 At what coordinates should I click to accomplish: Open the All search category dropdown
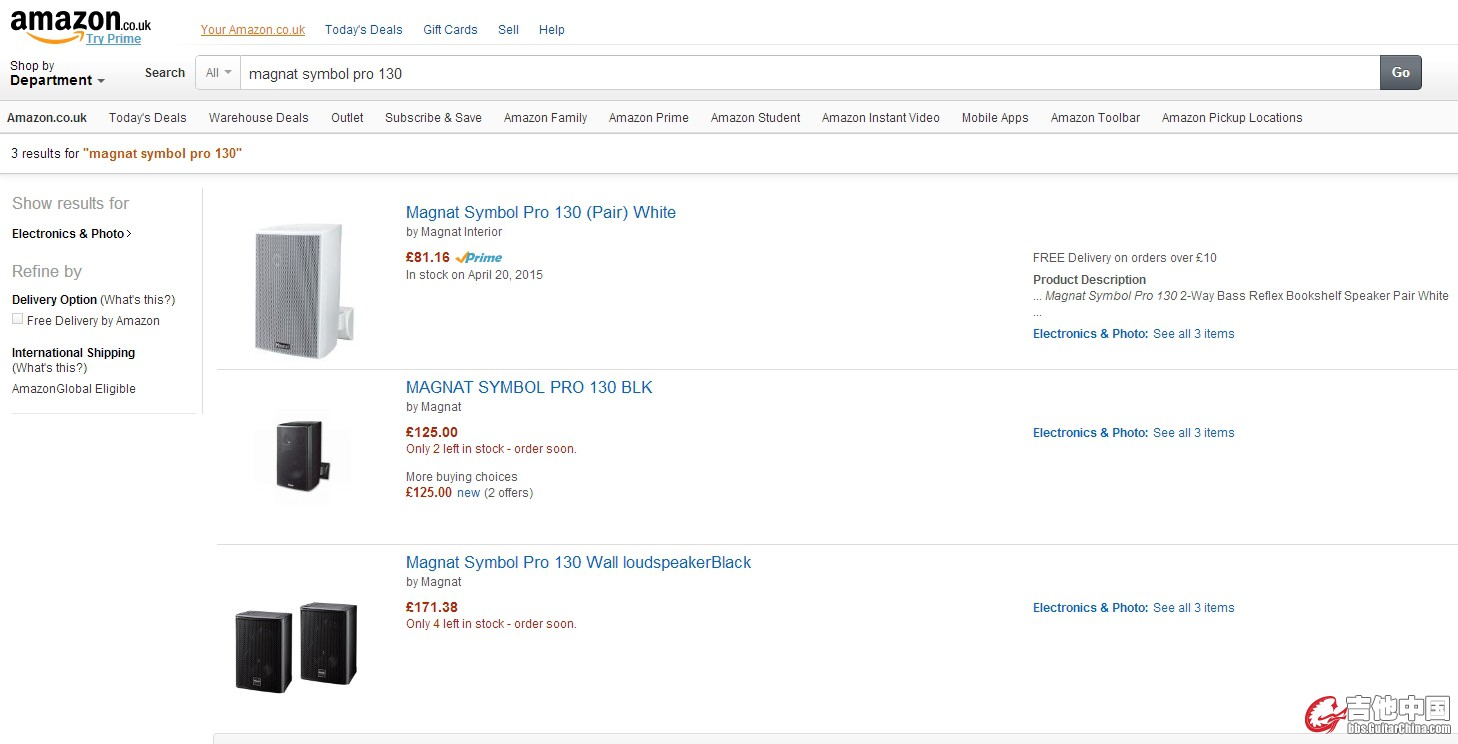(x=218, y=73)
